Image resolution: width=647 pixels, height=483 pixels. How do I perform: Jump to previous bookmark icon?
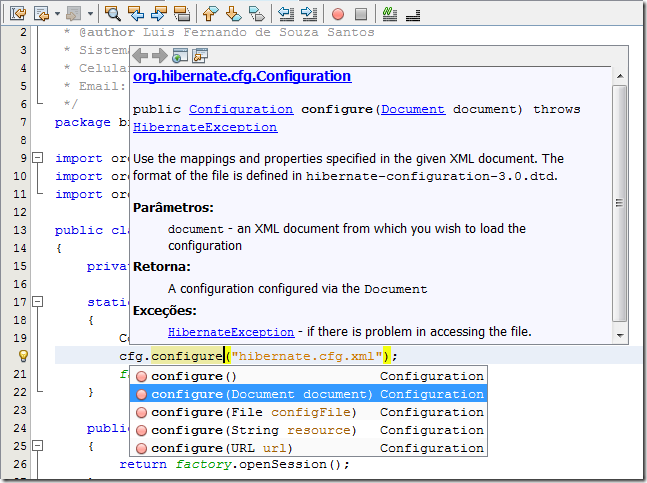tap(210, 14)
